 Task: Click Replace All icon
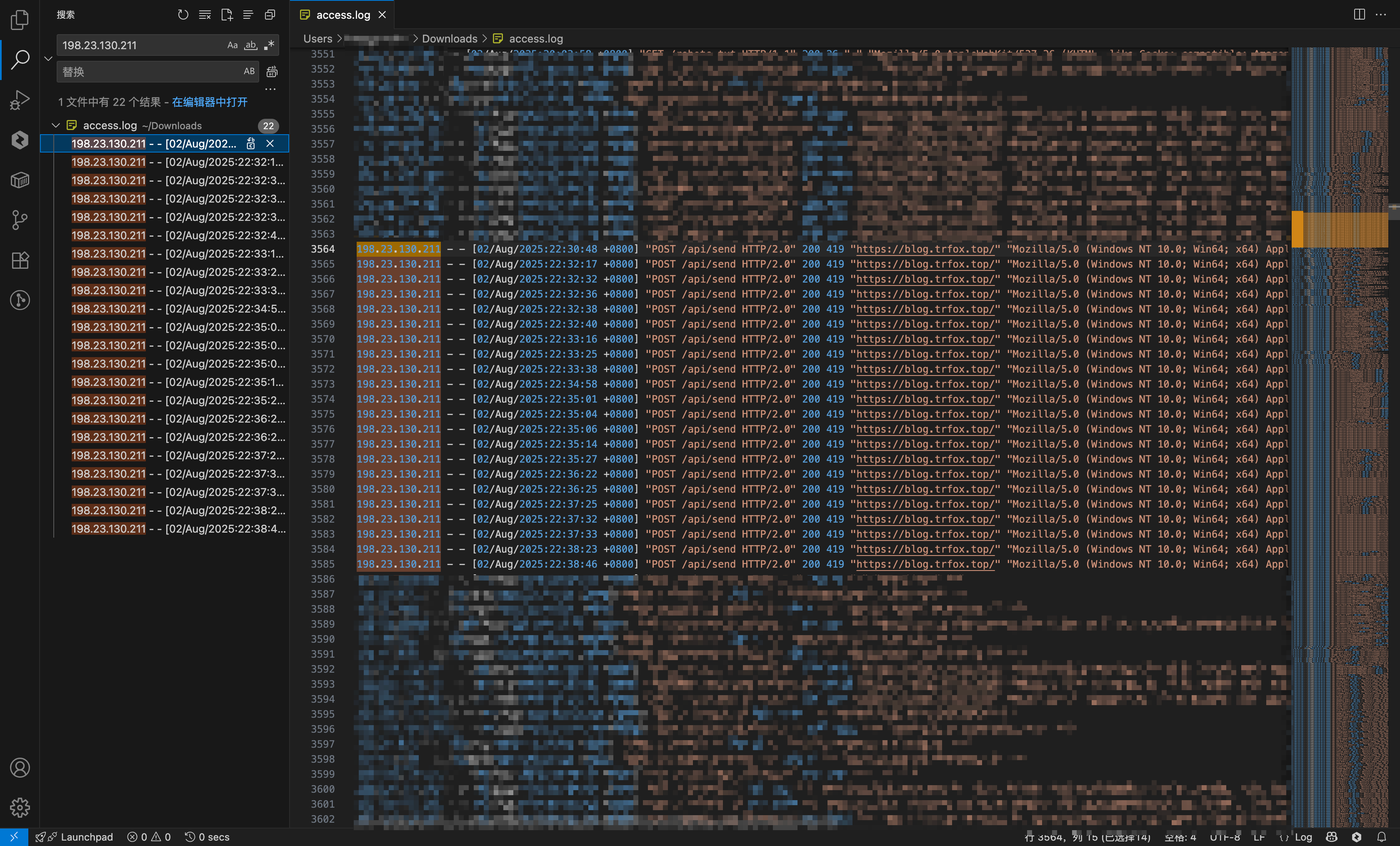point(272,72)
